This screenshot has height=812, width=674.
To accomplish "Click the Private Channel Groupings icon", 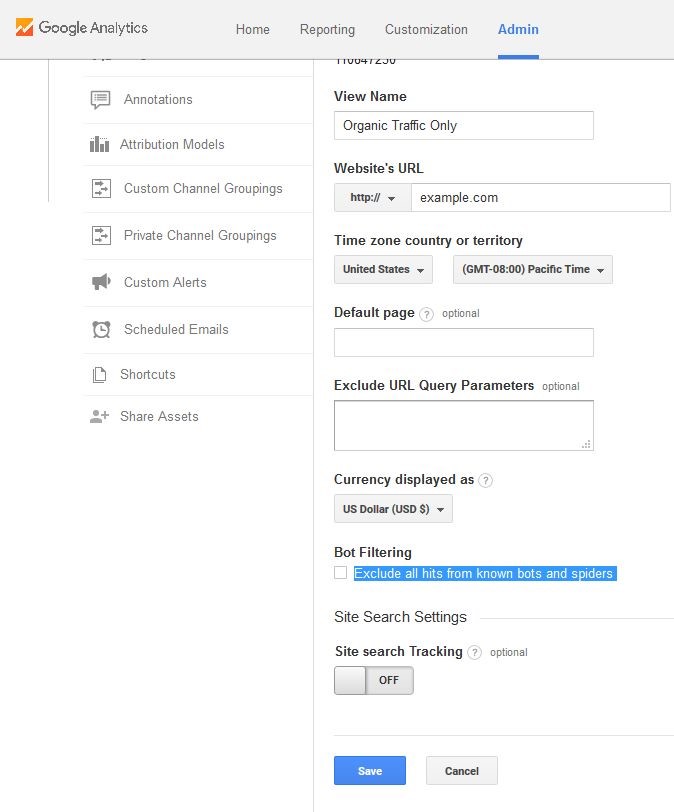I will tap(101, 236).
